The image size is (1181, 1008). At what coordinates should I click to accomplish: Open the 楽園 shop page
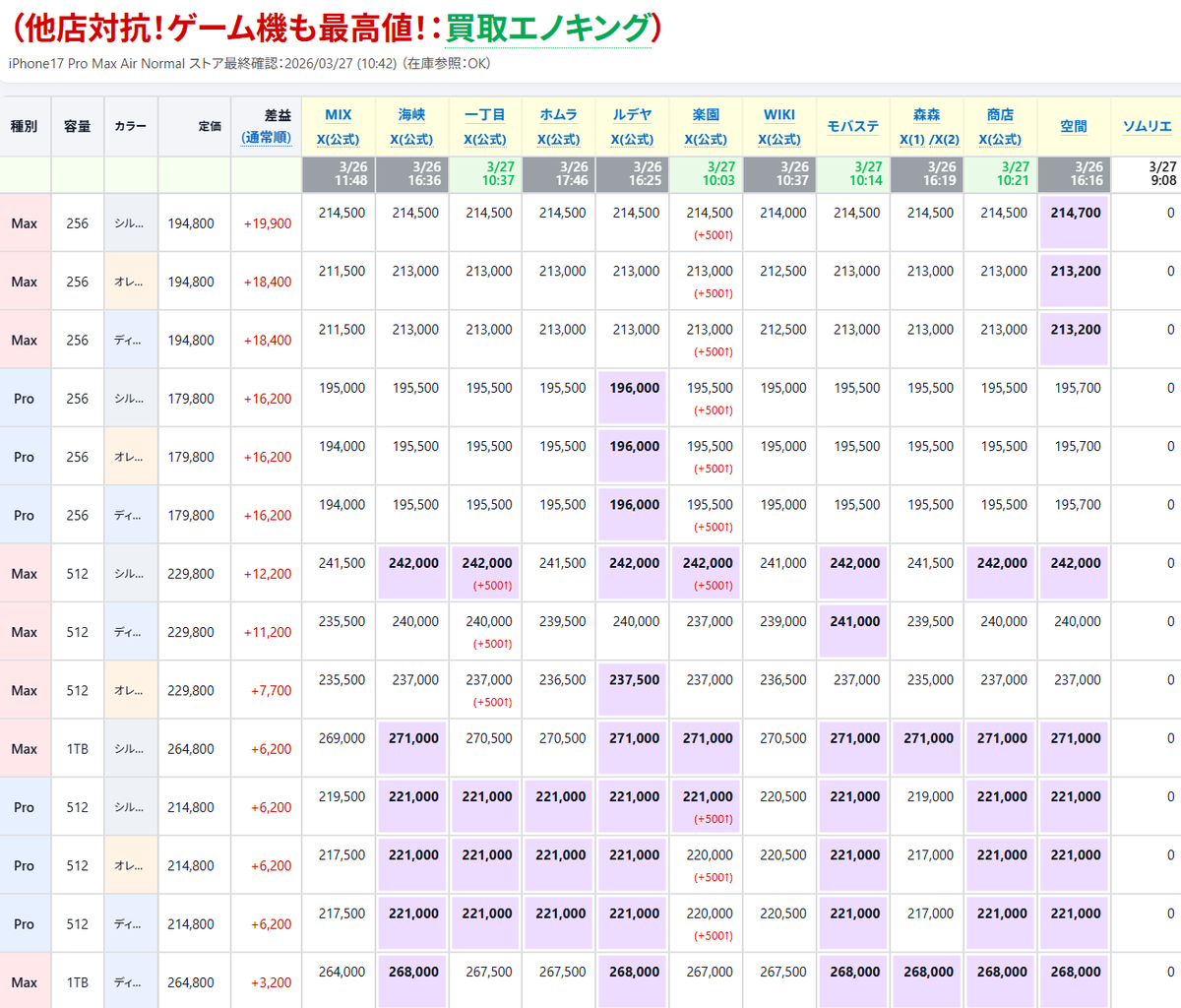pos(706,113)
